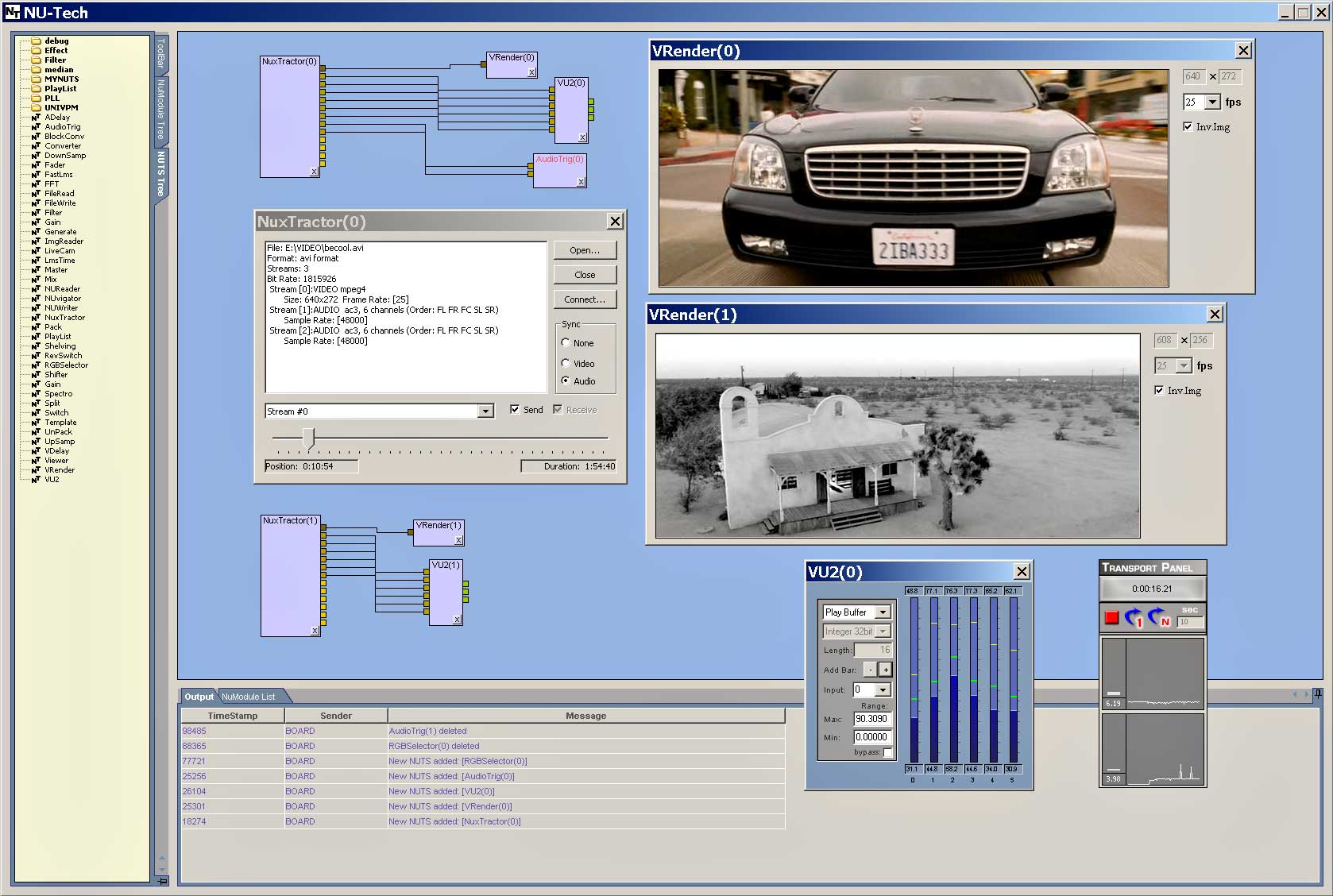Open the Stream #0 dropdown
This screenshot has height=896, width=1333.
tap(485, 411)
